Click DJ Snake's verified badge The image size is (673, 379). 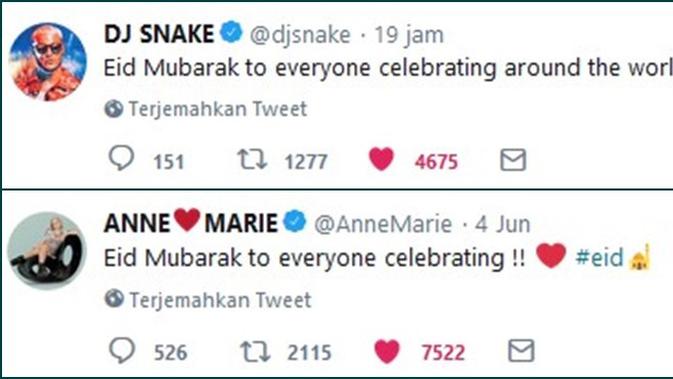(231, 32)
